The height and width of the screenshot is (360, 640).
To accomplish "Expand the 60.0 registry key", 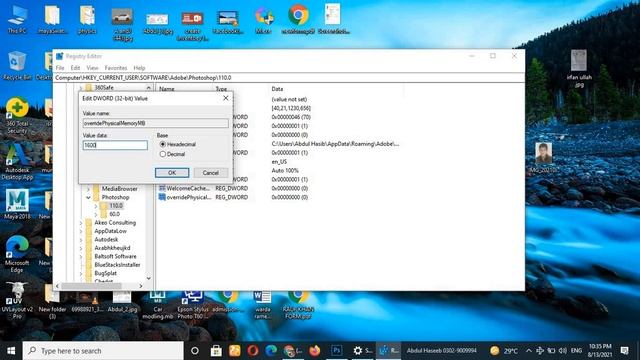I will 96,214.
